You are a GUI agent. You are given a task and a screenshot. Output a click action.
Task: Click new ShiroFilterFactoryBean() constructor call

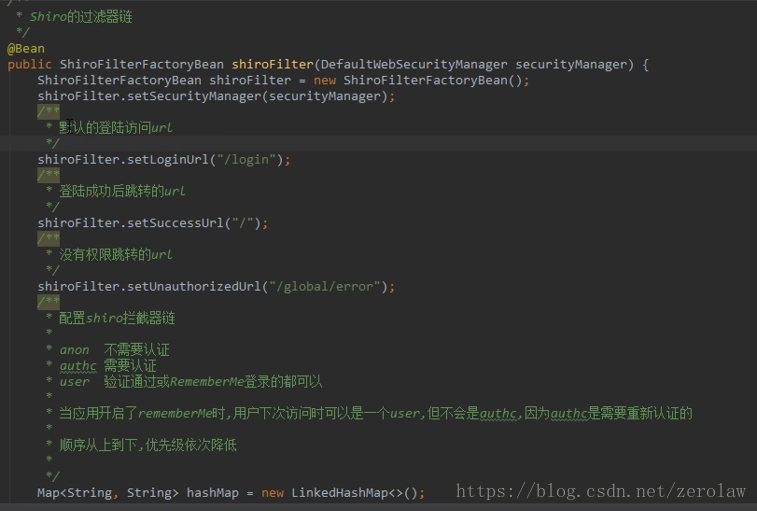[418, 80]
